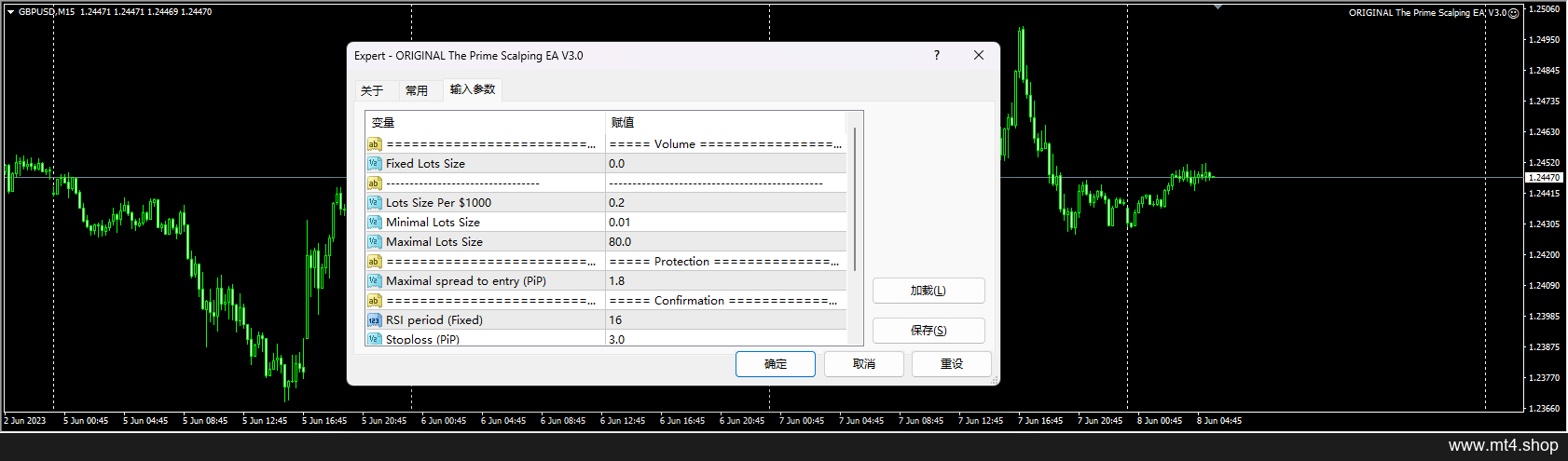The width and height of the screenshot is (1568, 461).
Task: Confirm with the 确定 button
Action: [776, 364]
